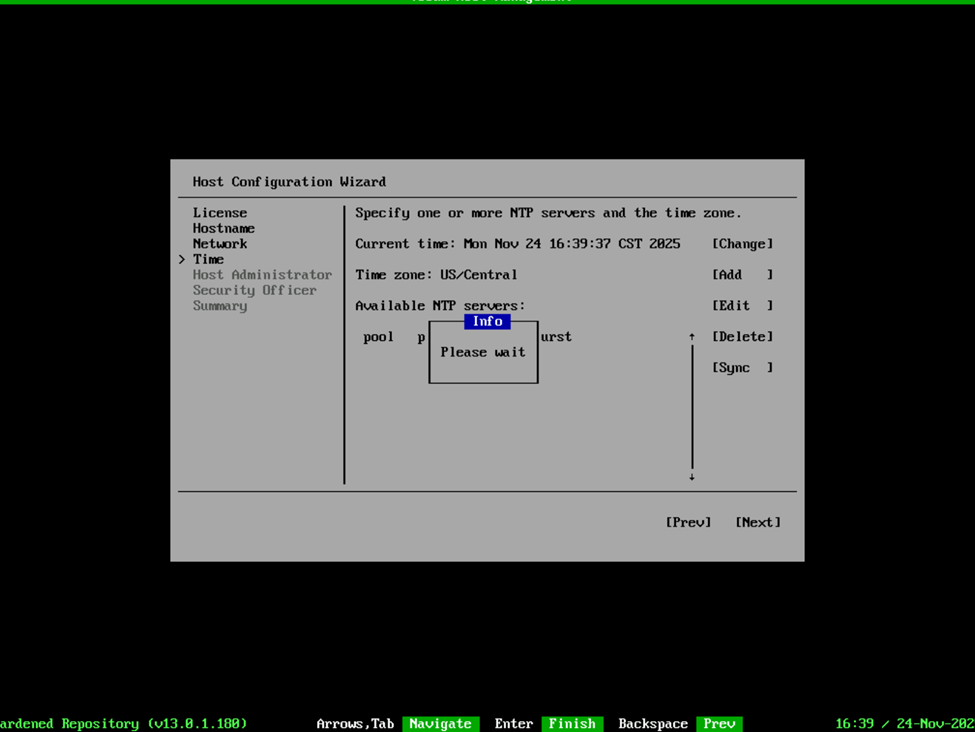Screen dimensions: 975x732
Task: Click the green Navigate hint in footer
Action: point(440,723)
